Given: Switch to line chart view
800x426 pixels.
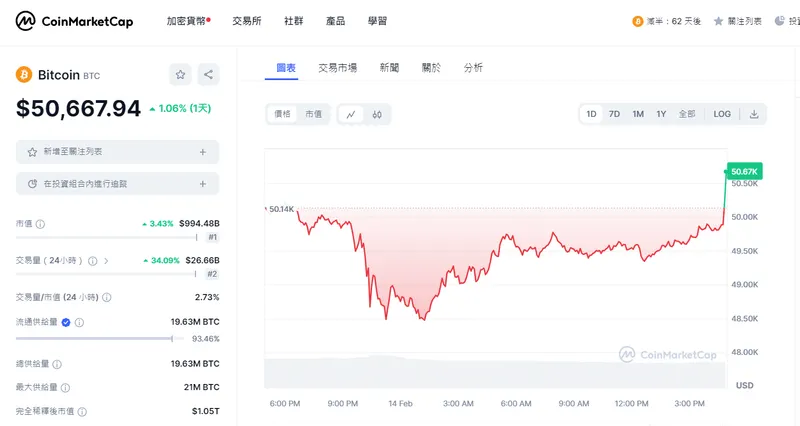Looking at the screenshot, I should tap(351, 114).
